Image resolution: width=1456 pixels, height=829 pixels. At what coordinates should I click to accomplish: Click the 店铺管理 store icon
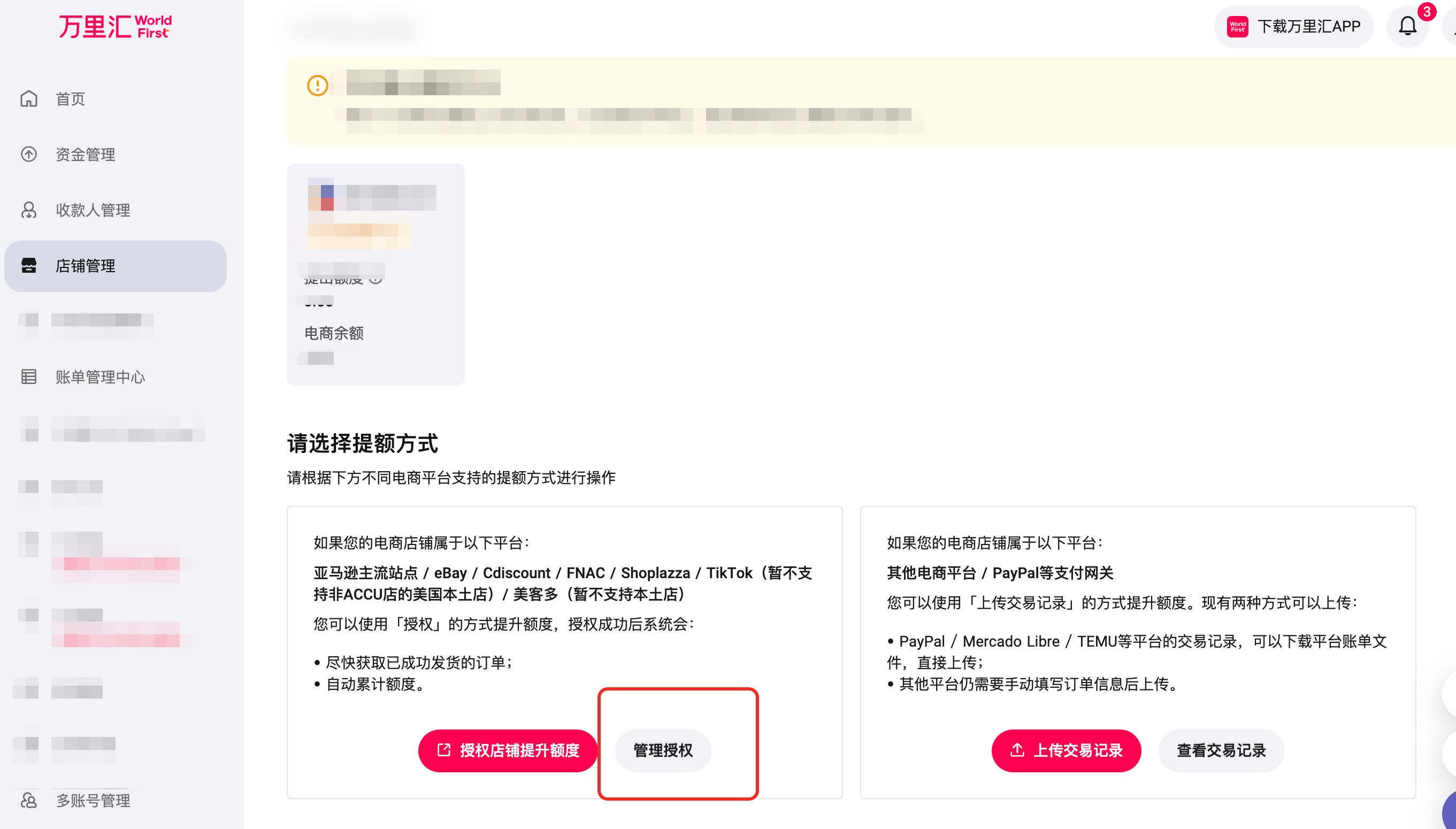click(x=29, y=266)
